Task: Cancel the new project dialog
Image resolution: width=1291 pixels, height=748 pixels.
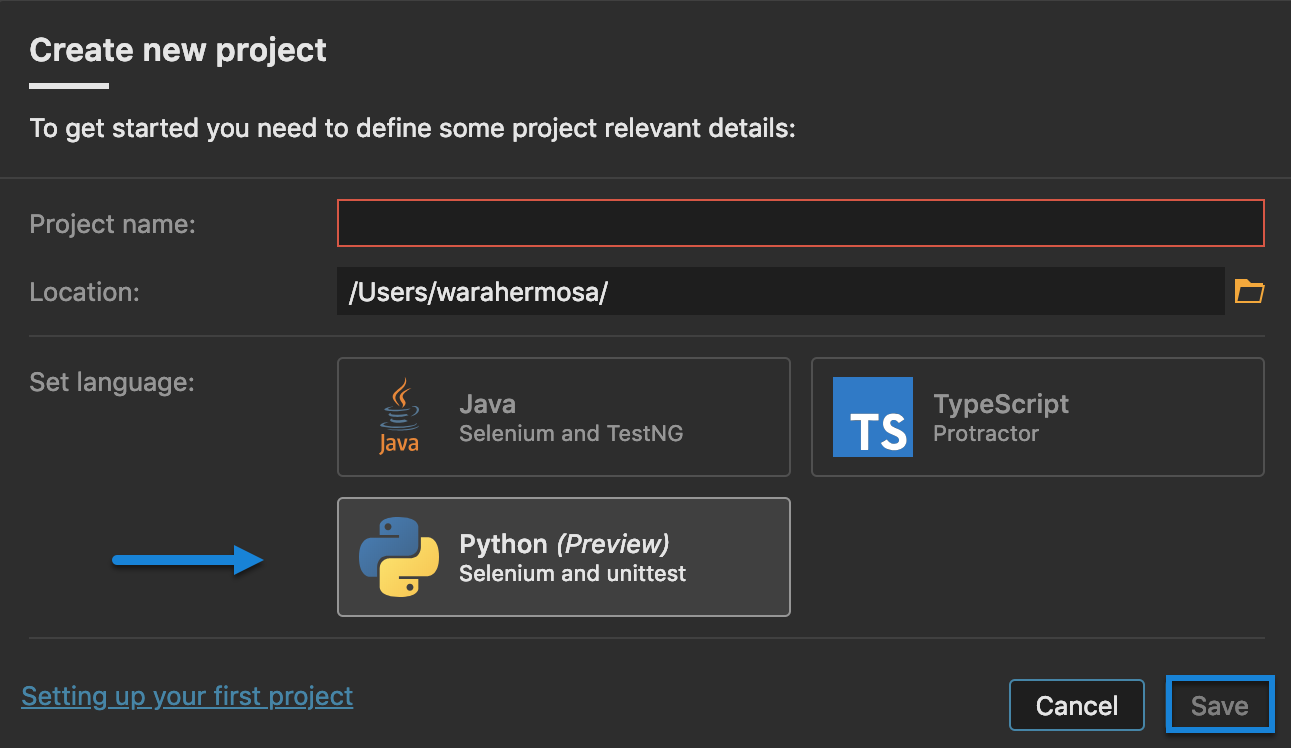Action: click(1077, 706)
